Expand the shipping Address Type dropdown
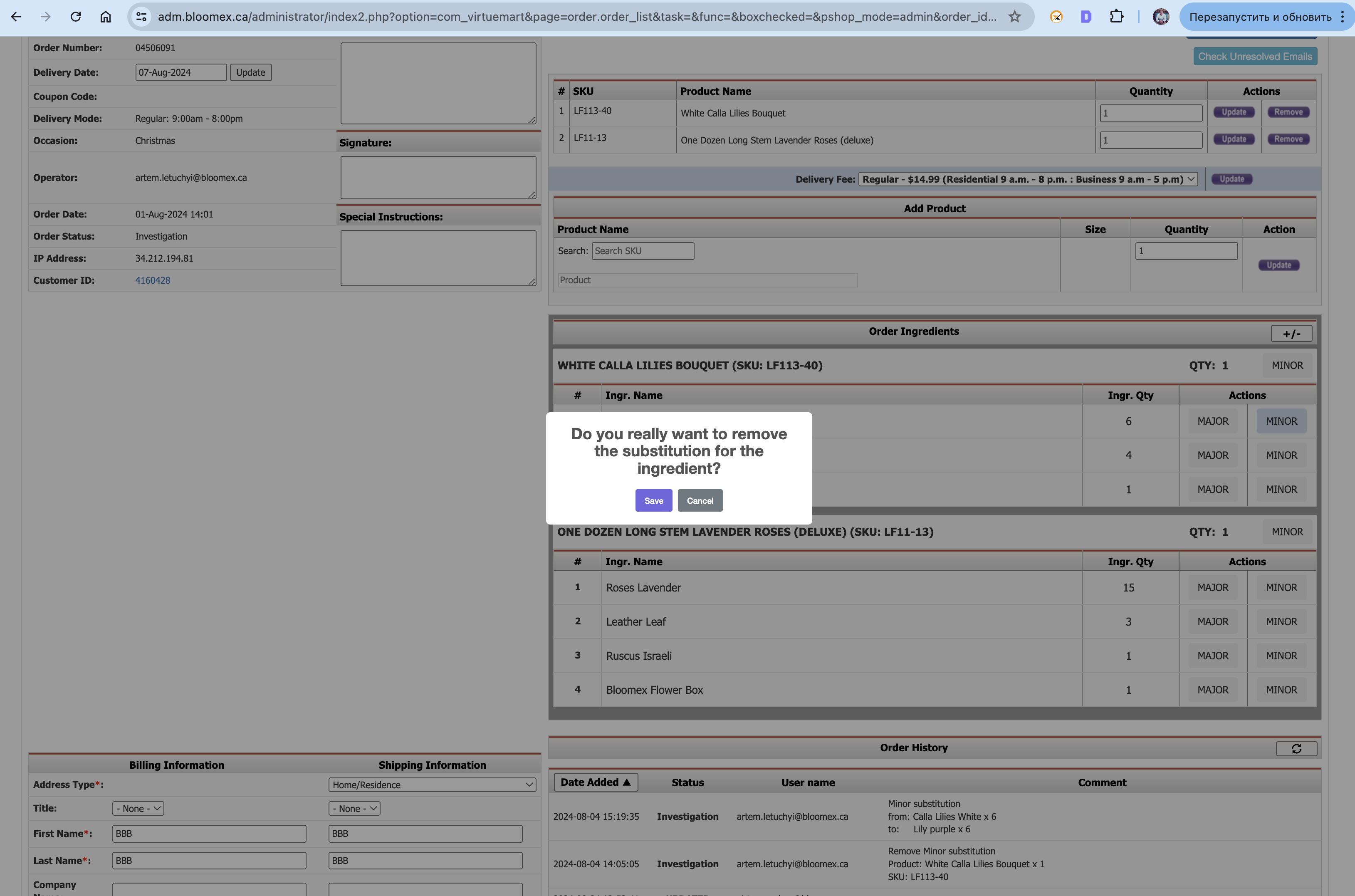 [433, 785]
